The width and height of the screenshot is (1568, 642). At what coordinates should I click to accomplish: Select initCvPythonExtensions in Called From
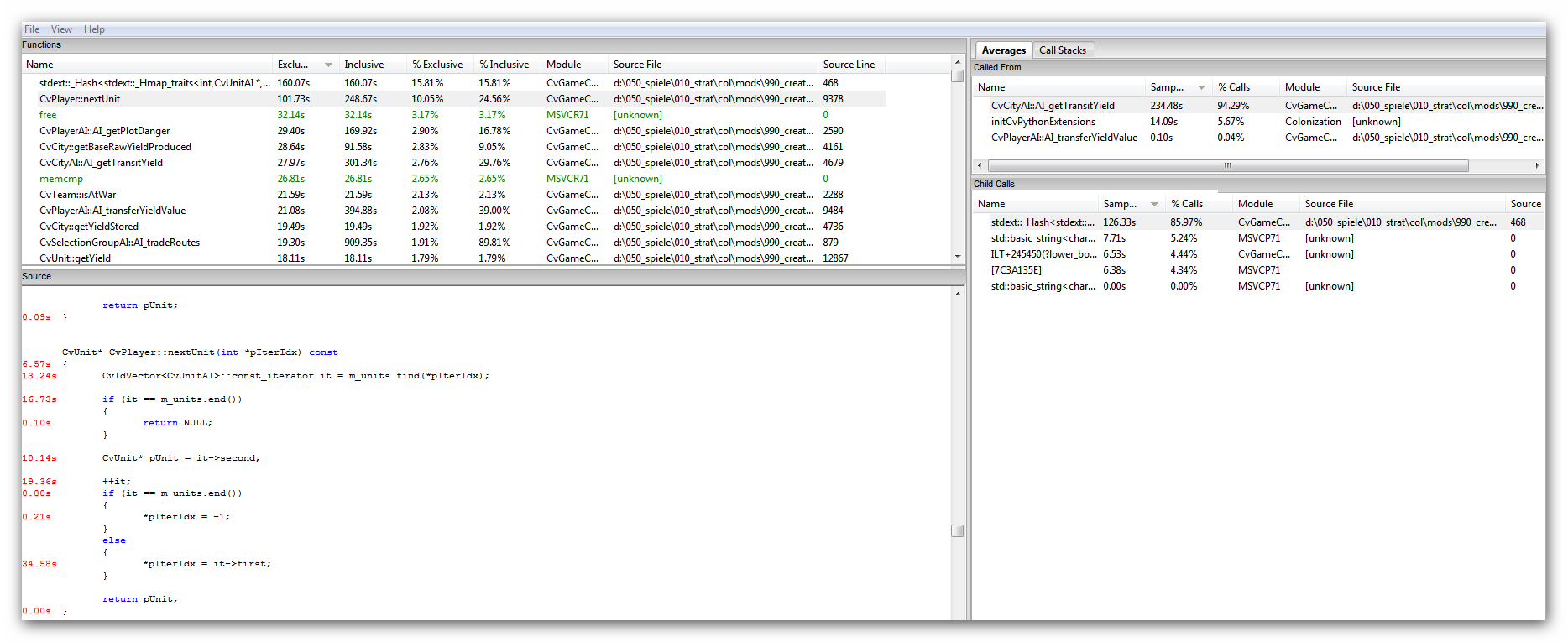pyautogui.click(x=1258, y=122)
